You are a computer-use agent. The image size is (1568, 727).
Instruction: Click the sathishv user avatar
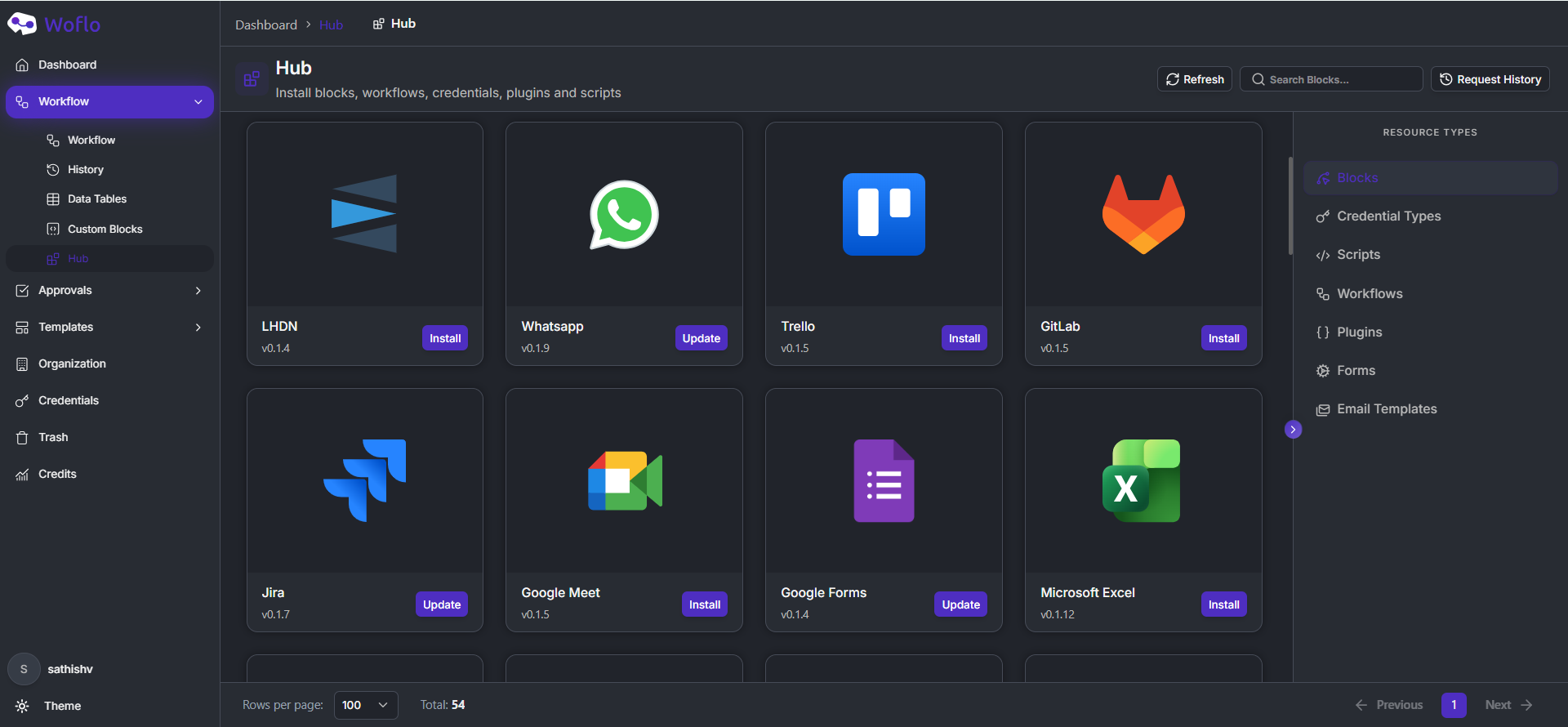point(24,669)
